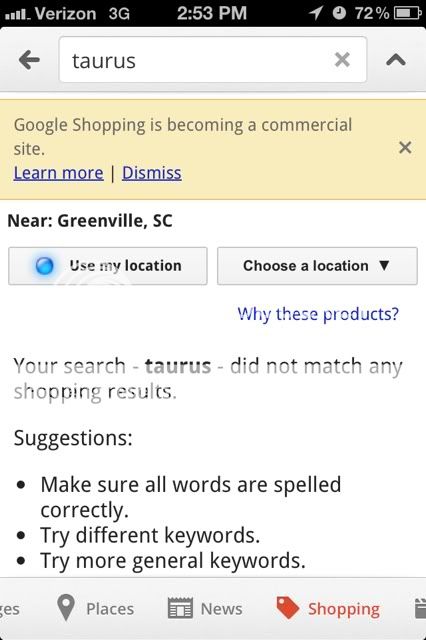Open the Learn more link
This screenshot has width=426, height=640.
[x=58, y=173]
